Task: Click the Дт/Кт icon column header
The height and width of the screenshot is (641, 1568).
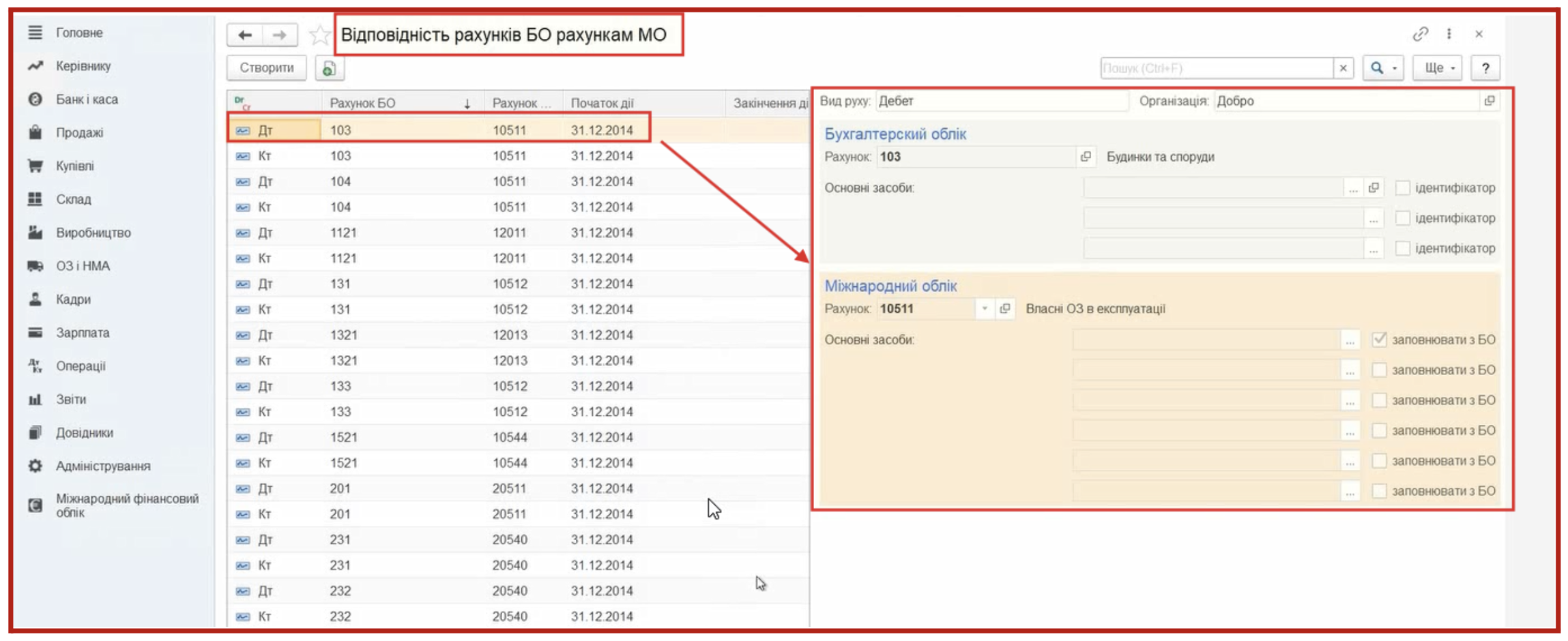Action: point(242,103)
